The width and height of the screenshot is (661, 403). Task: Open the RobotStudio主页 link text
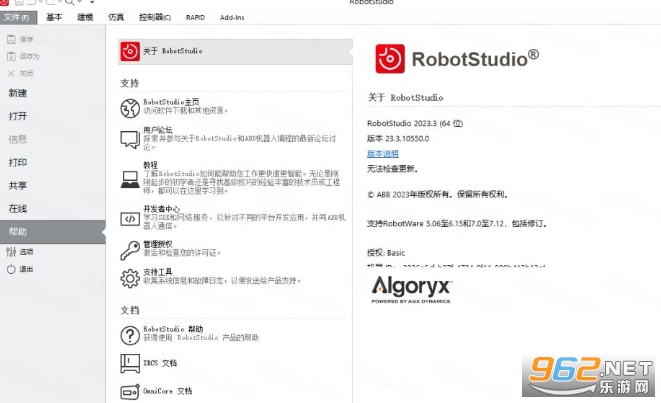click(171, 102)
